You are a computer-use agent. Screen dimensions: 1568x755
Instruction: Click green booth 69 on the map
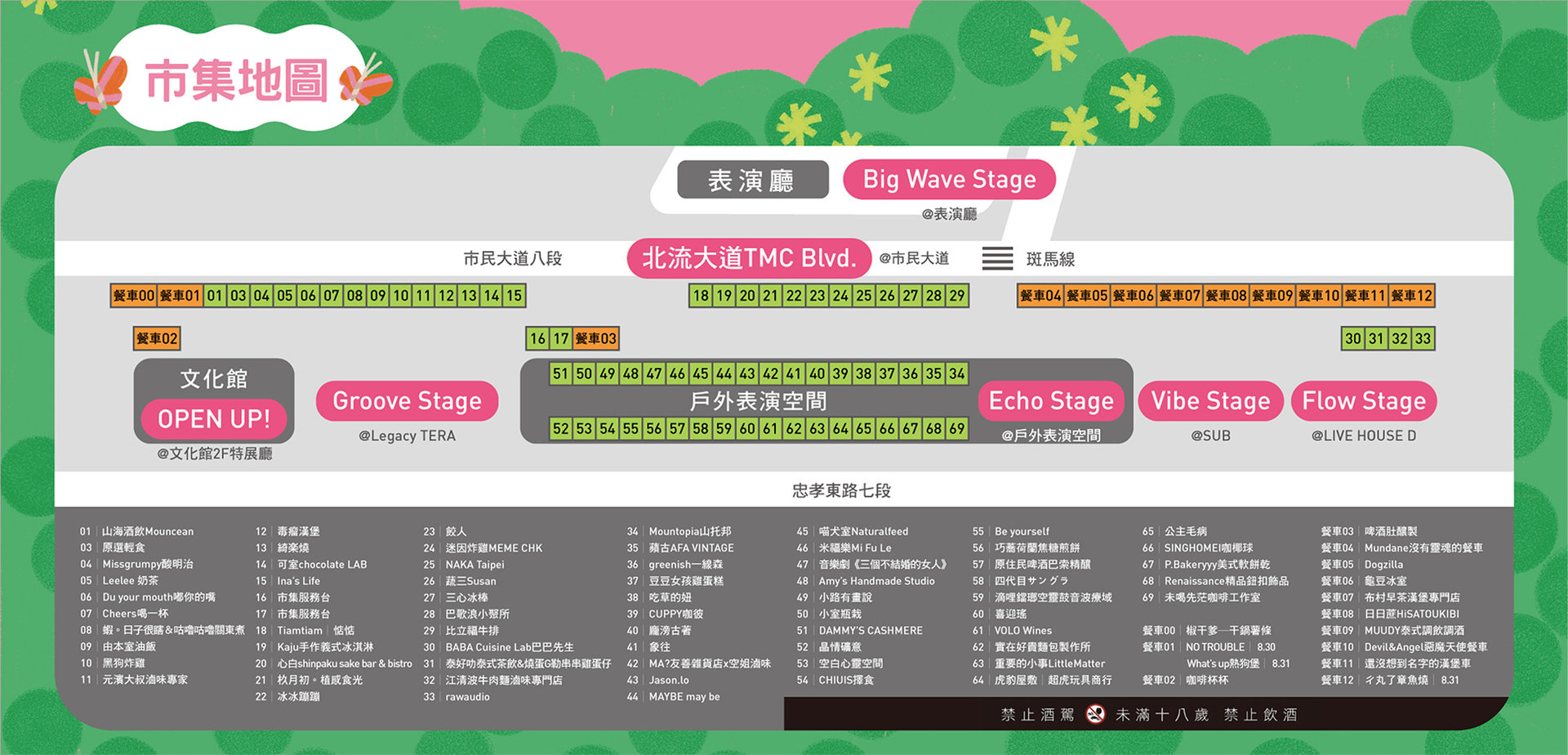tap(957, 428)
